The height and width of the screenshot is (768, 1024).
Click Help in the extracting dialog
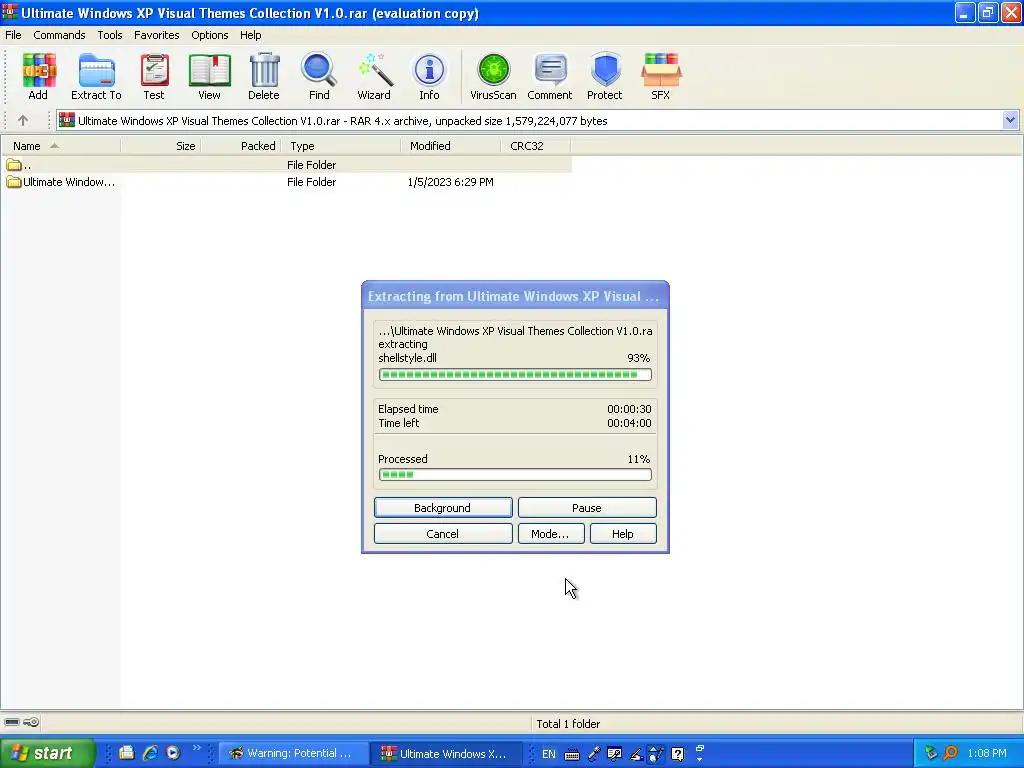(x=622, y=534)
